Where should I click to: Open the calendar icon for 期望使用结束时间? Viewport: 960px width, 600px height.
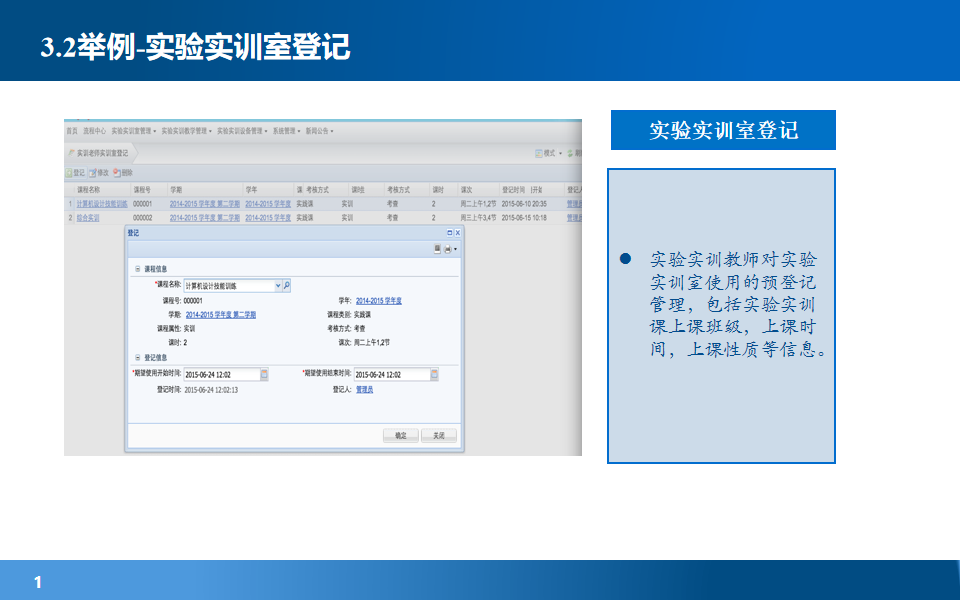point(435,374)
